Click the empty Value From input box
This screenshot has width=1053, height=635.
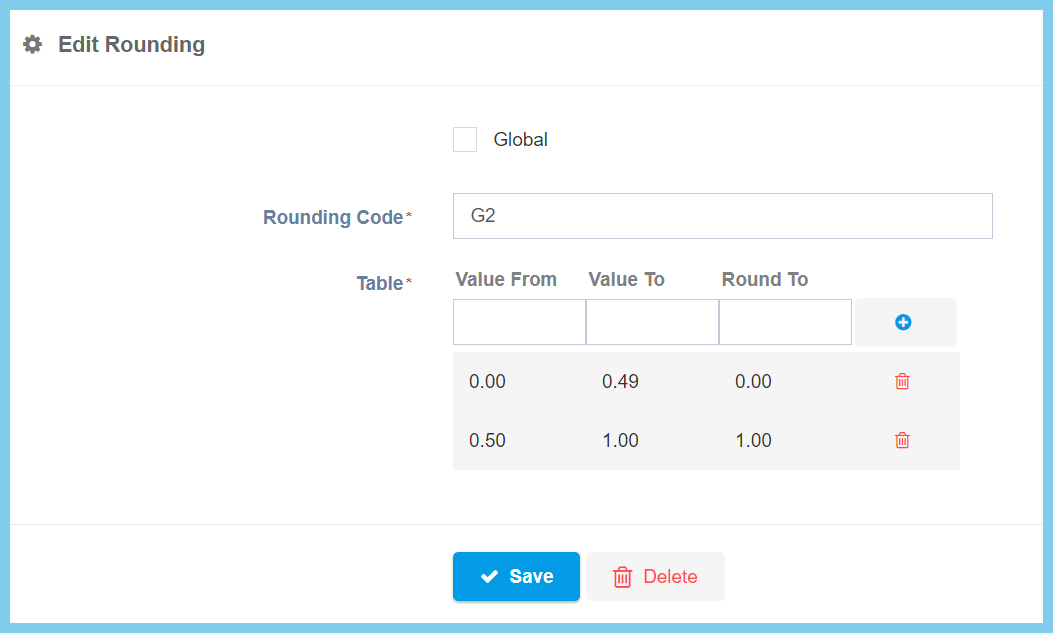519,322
